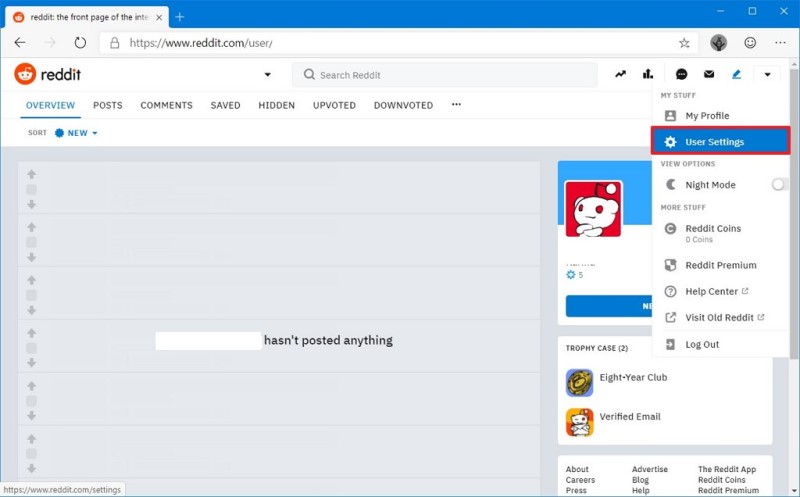Click the Reddit logo to go home
Screen dimensions: 800x497
click(x=47, y=74)
